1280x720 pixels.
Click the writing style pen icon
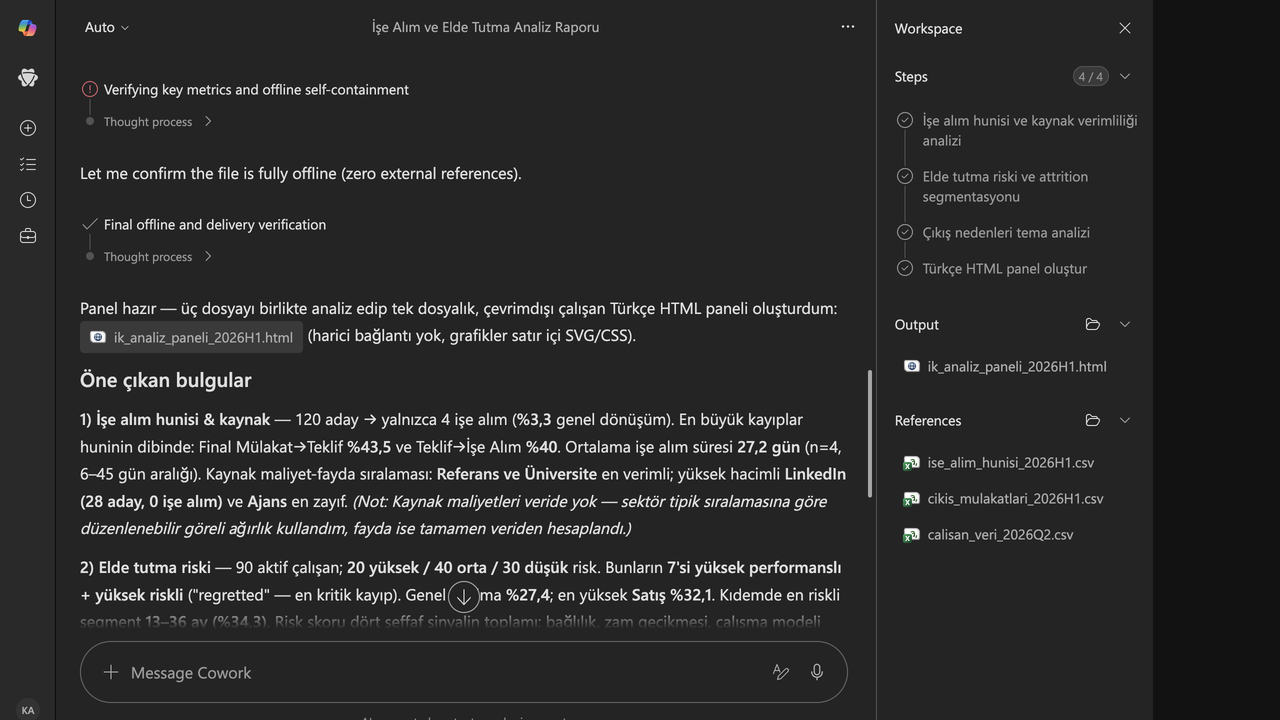click(781, 672)
